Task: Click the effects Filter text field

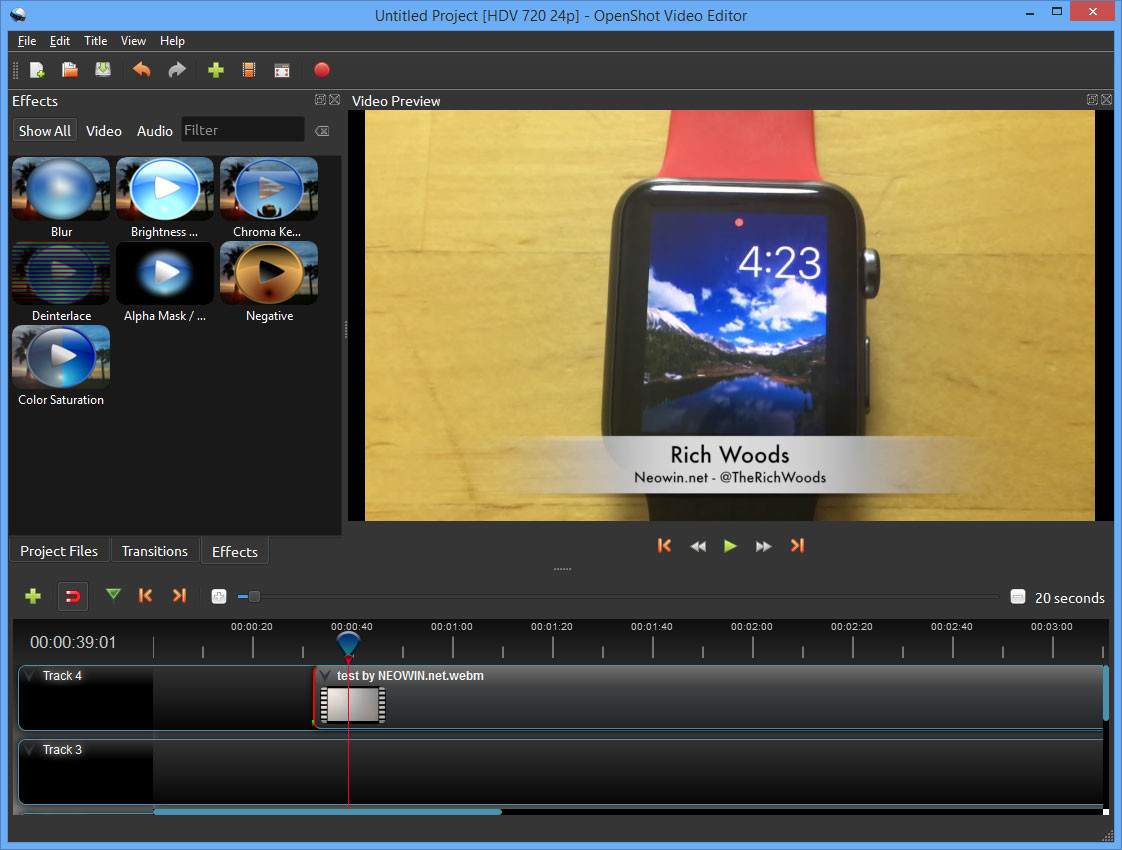Action: coord(243,130)
